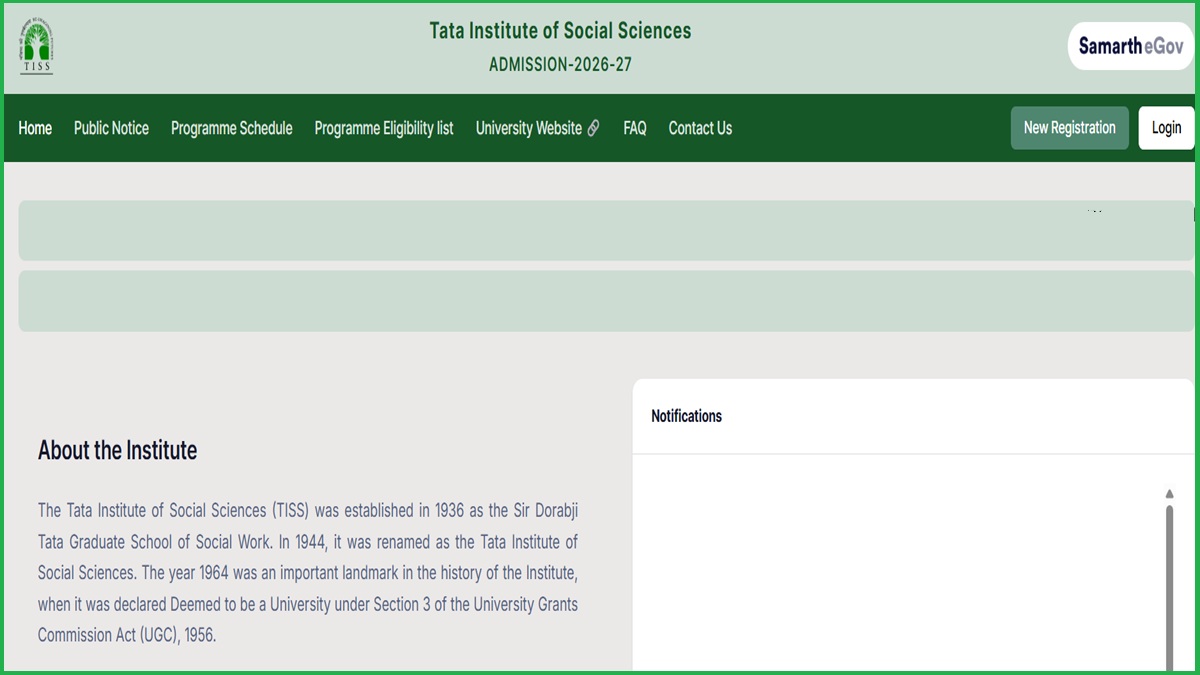This screenshot has width=1200, height=675.
Task: Visit the University Website link
Action: pyautogui.click(x=530, y=128)
